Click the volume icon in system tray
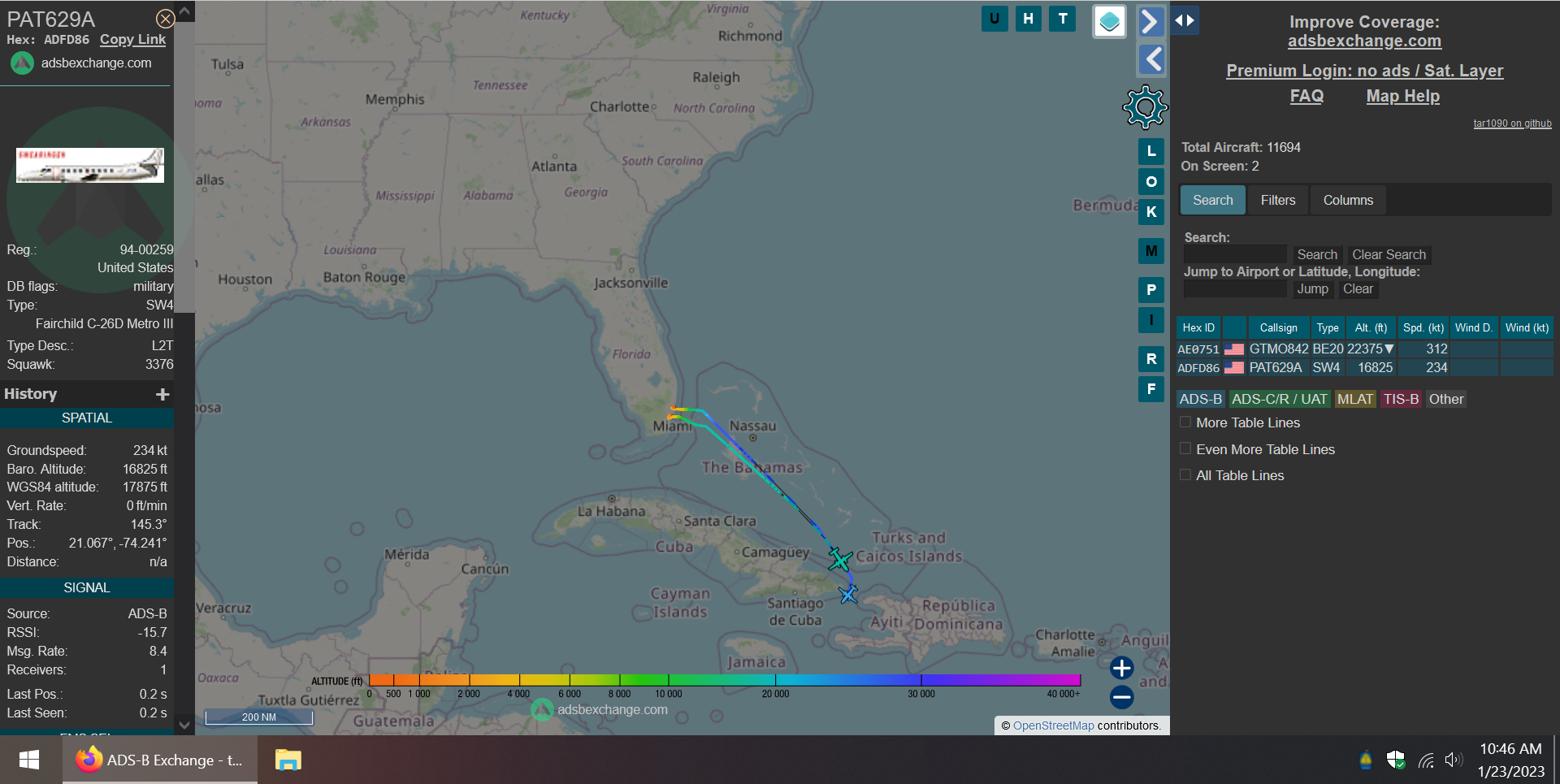The image size is (1560, 784). coord(1454,760)
